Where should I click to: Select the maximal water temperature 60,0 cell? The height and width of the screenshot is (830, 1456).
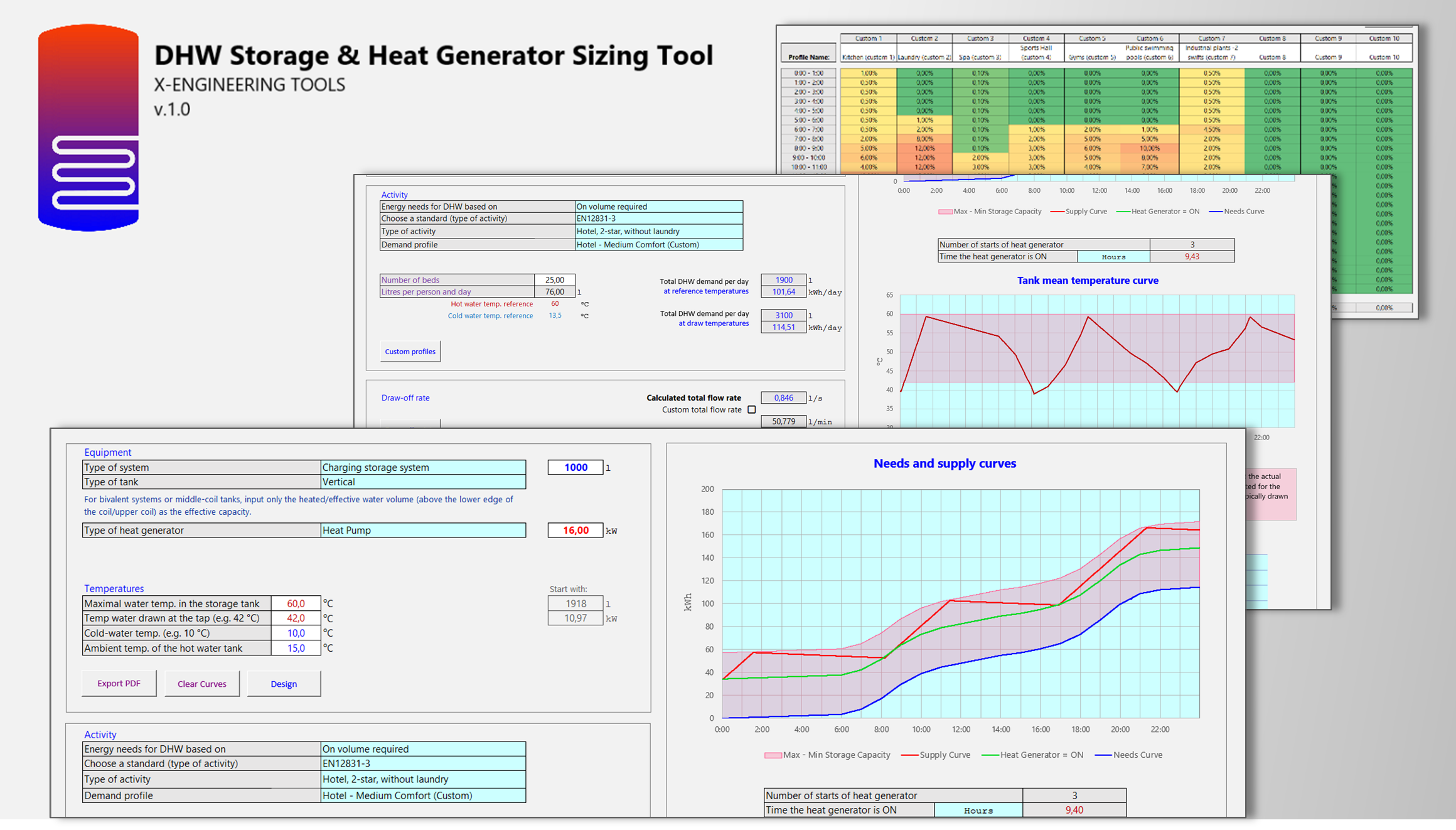click(x=296, y=603)
